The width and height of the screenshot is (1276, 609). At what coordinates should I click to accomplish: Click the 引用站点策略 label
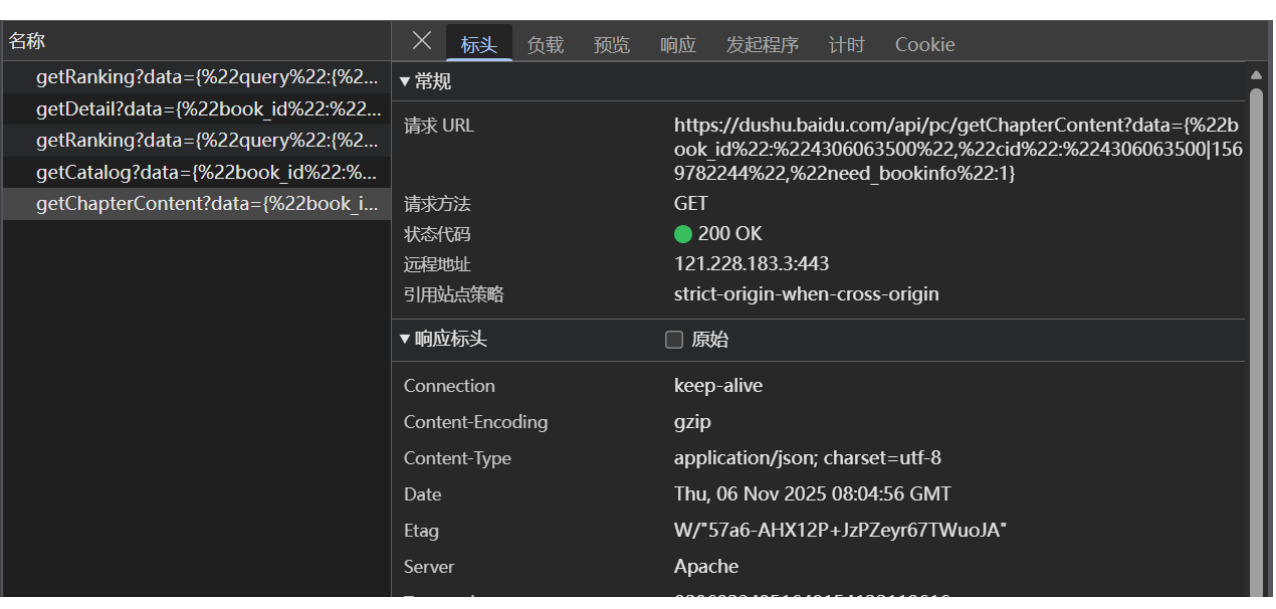[x=453, y=295]
